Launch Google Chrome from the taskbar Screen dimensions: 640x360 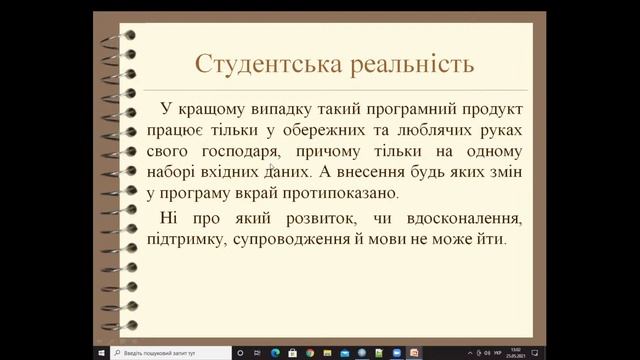[310, 353]
